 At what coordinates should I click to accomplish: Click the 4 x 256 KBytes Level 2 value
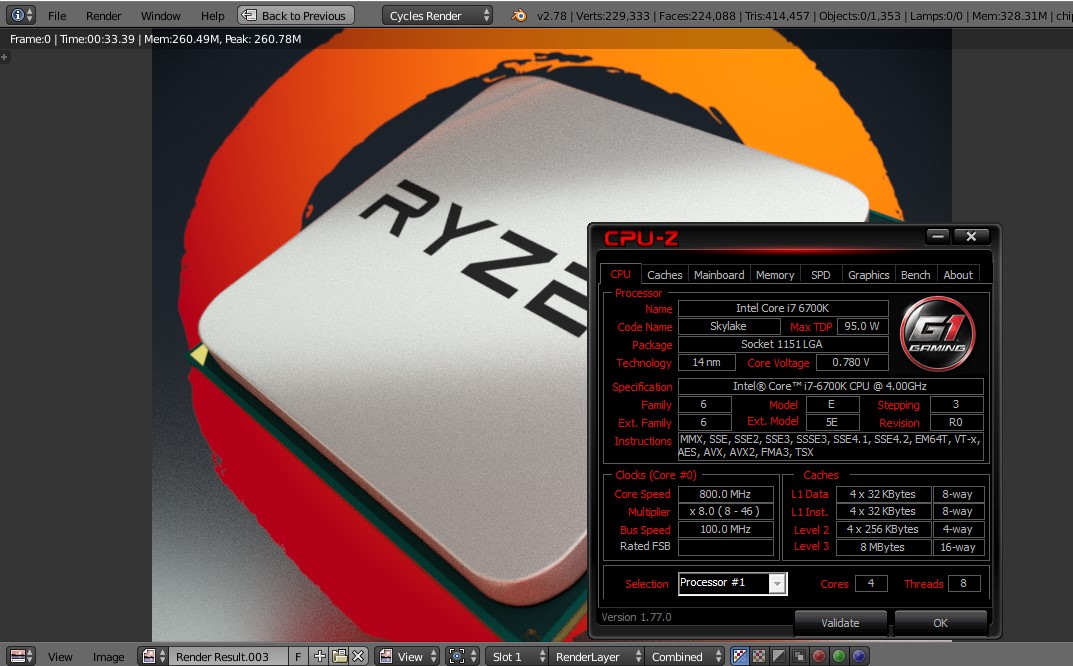point(883,529)
